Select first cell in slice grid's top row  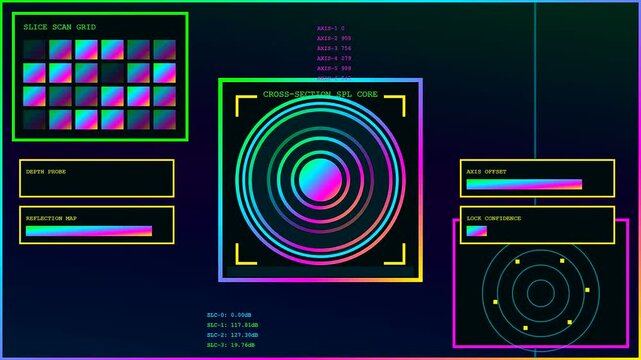click(x=34, y=50)
